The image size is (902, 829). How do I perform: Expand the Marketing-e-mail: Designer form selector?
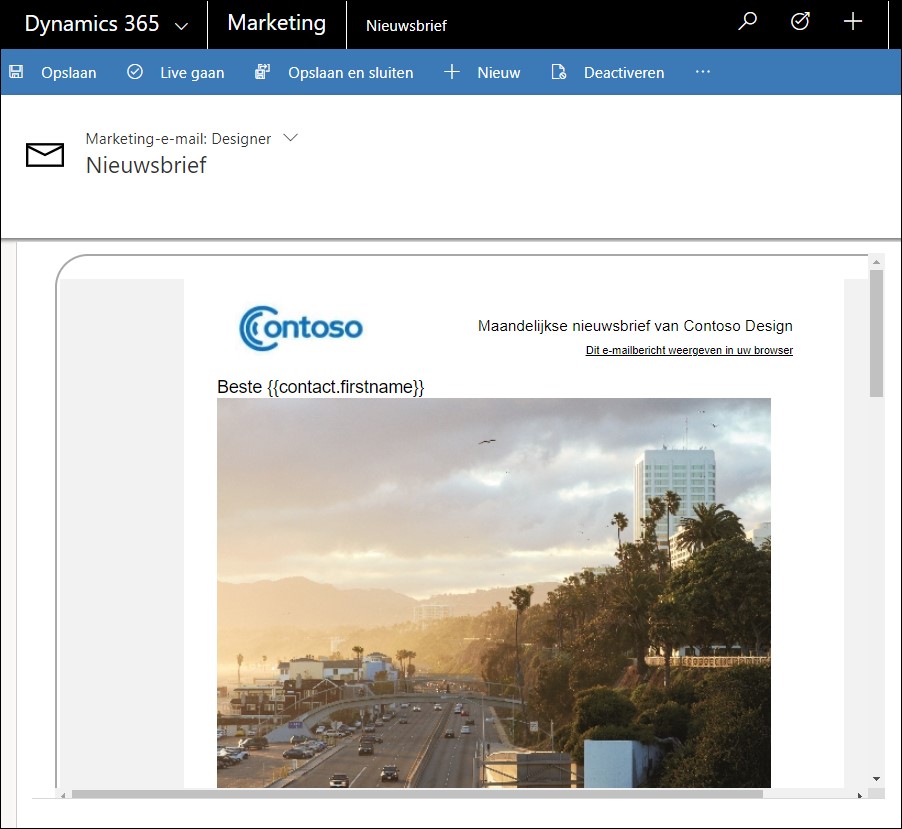(x=291, y=138)
